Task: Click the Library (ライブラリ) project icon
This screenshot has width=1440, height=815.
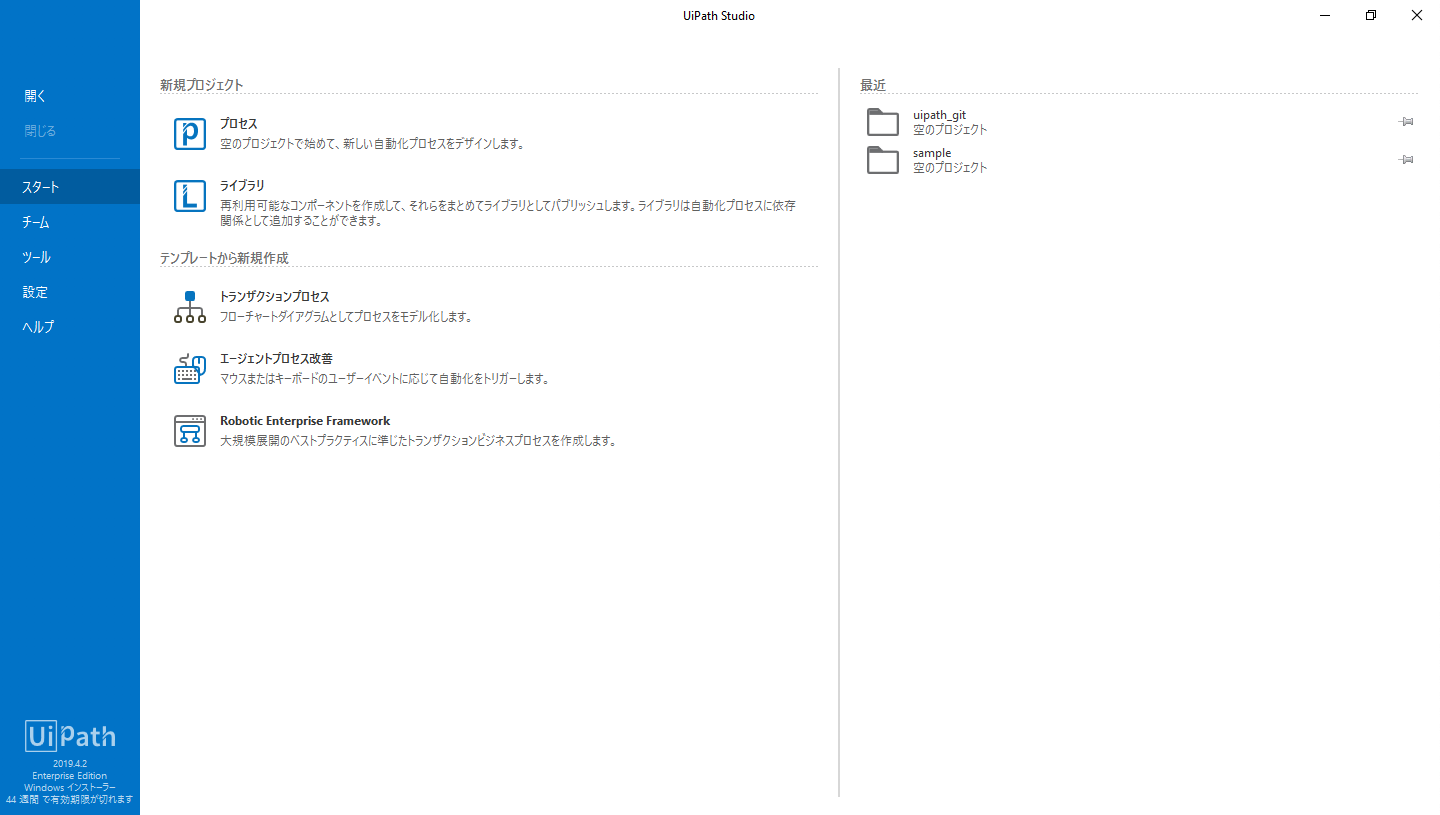Action: pyautogui.click(x=190, y=196)
